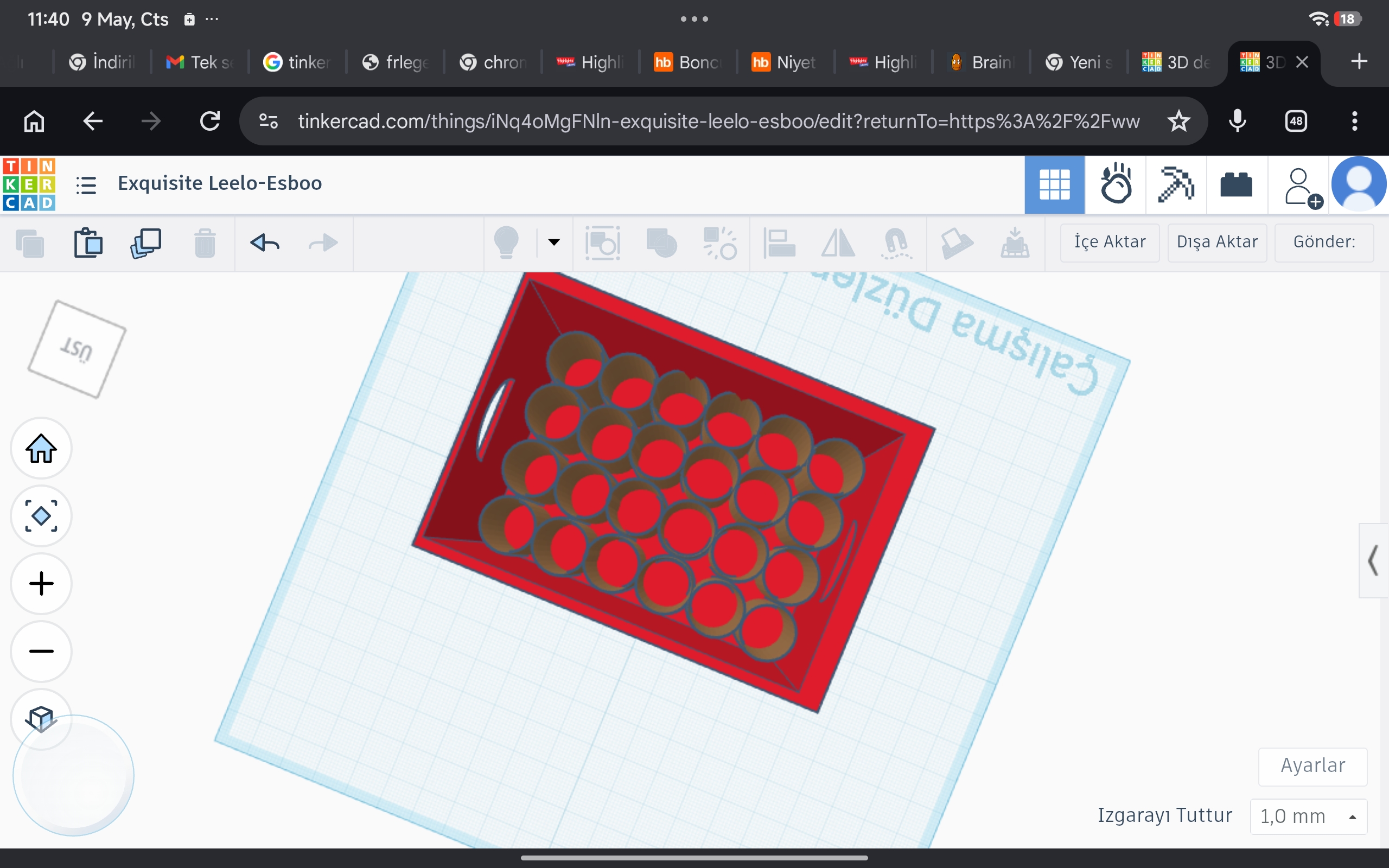Click the İçe Aktar button
The image size is (1389, 868).
tap(1110, 242)
